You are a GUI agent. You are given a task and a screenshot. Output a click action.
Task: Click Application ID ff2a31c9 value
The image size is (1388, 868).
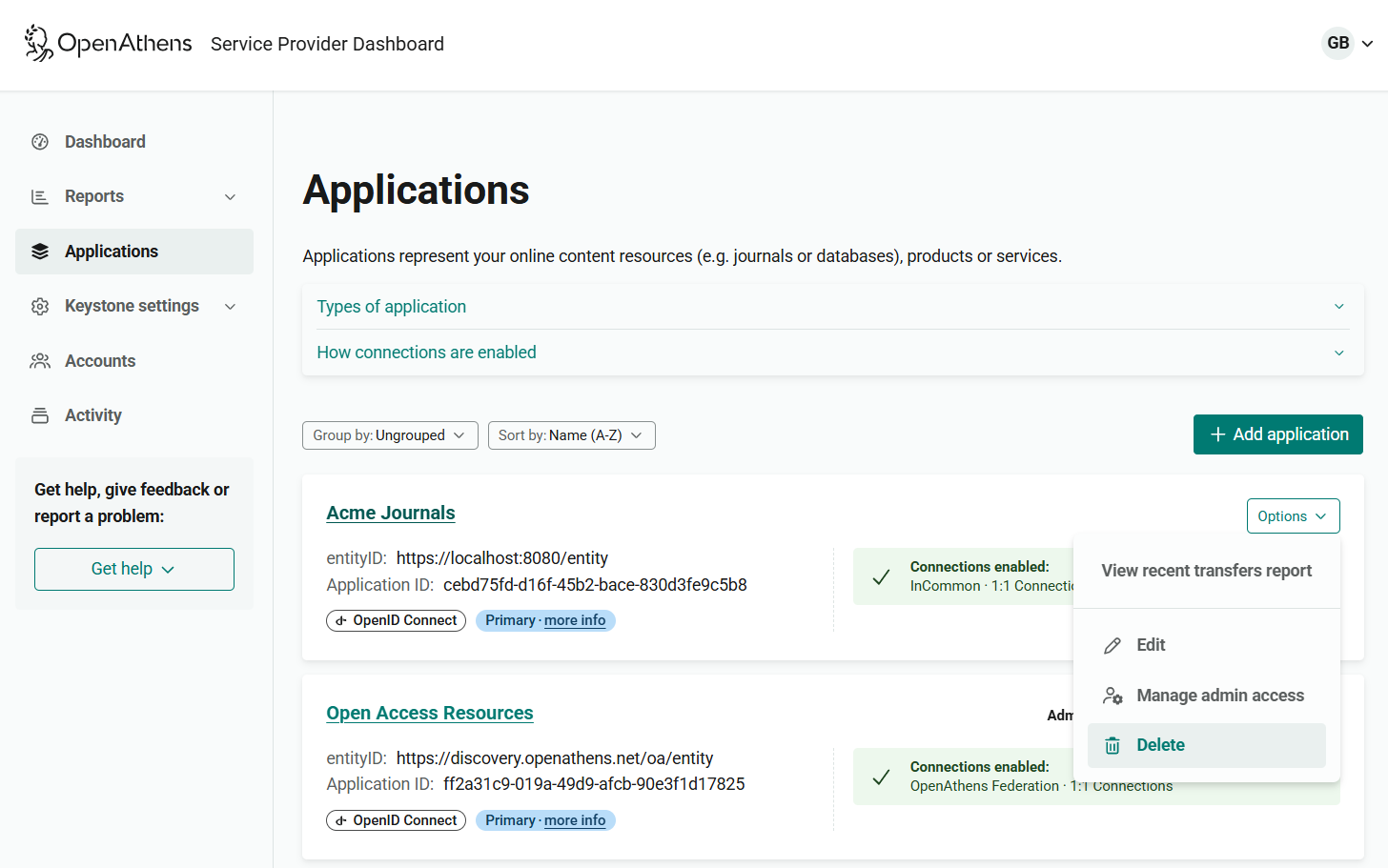pyautogui.click(x=594, y=784)
